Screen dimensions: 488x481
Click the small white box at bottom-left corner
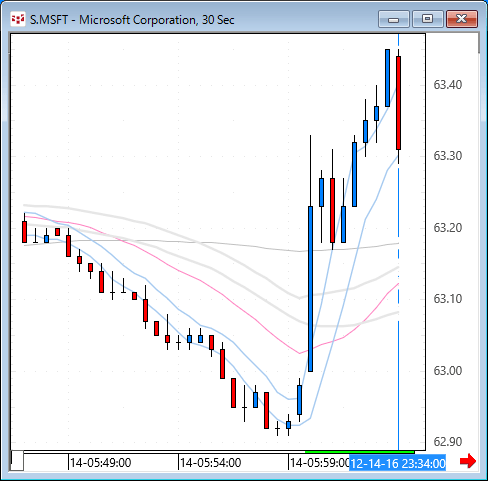tap(17, 461)
